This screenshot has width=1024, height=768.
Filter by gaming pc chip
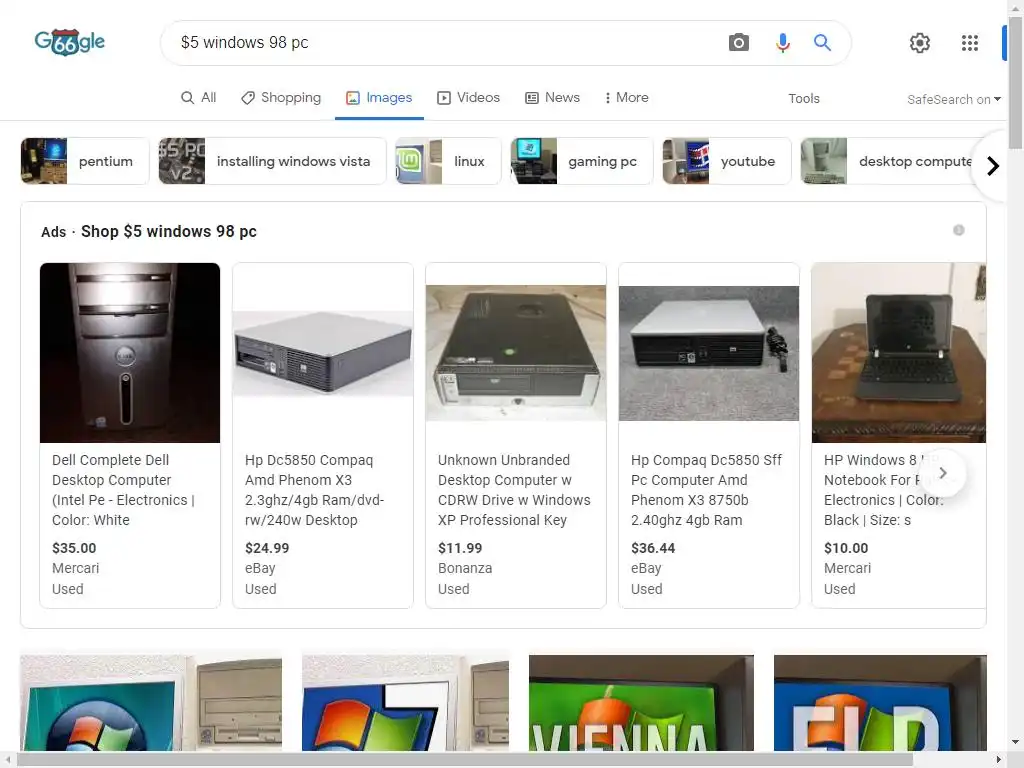click(x=581, y=161)
